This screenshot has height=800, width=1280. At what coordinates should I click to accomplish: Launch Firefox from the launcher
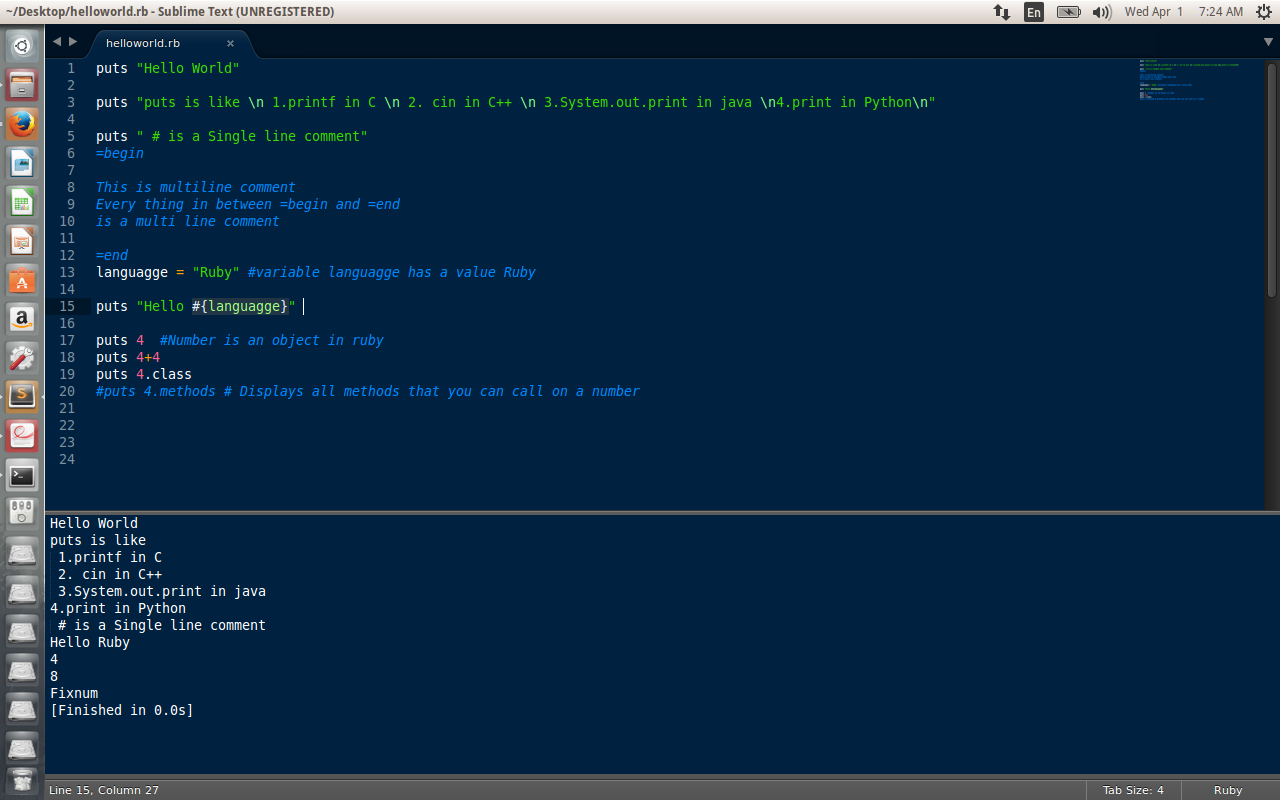pyautogui.click(x=21, y=124)
